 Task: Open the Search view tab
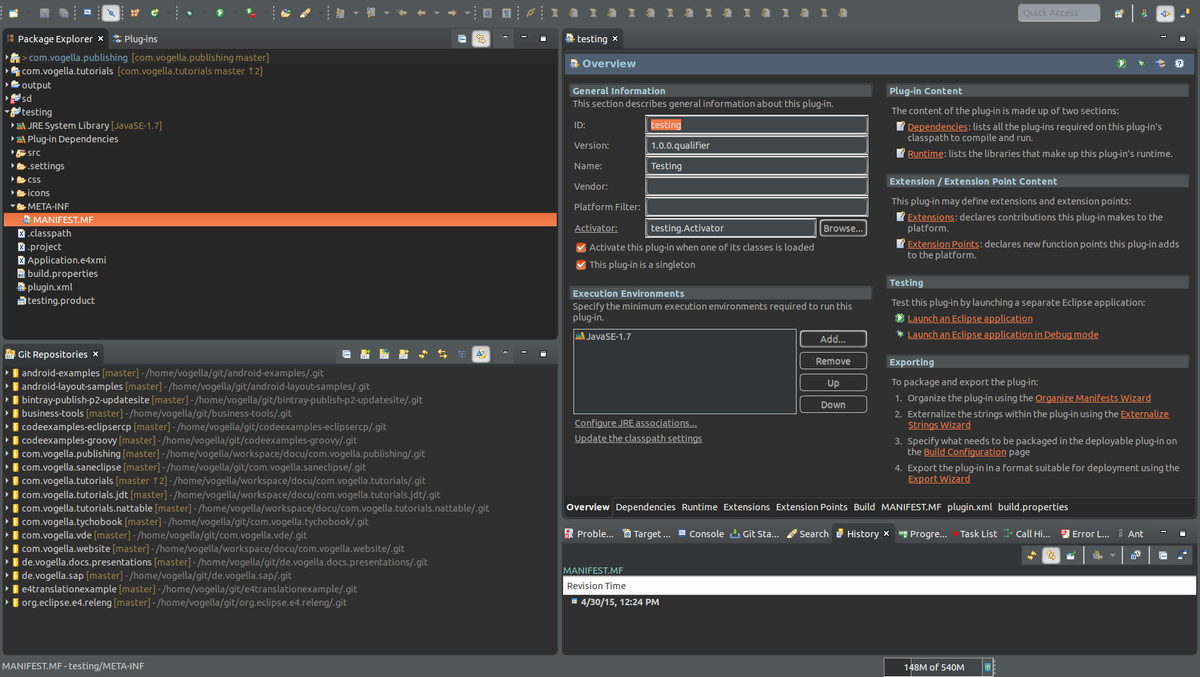[807, 534]
